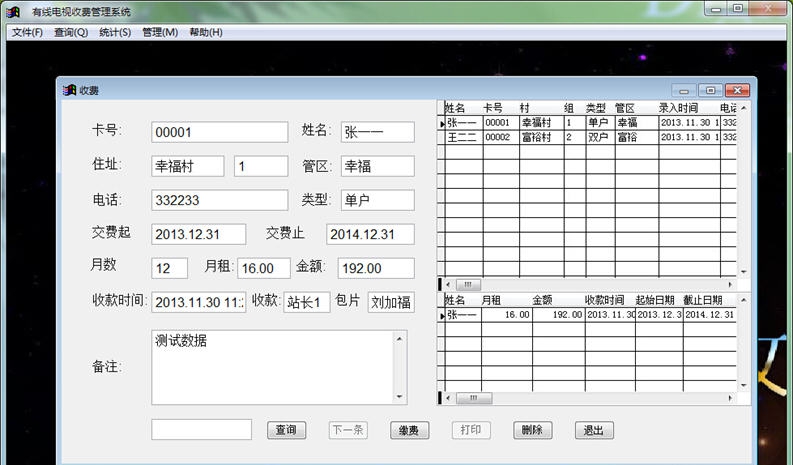Maximize the 收费 dialog window

tap(711, 91)
